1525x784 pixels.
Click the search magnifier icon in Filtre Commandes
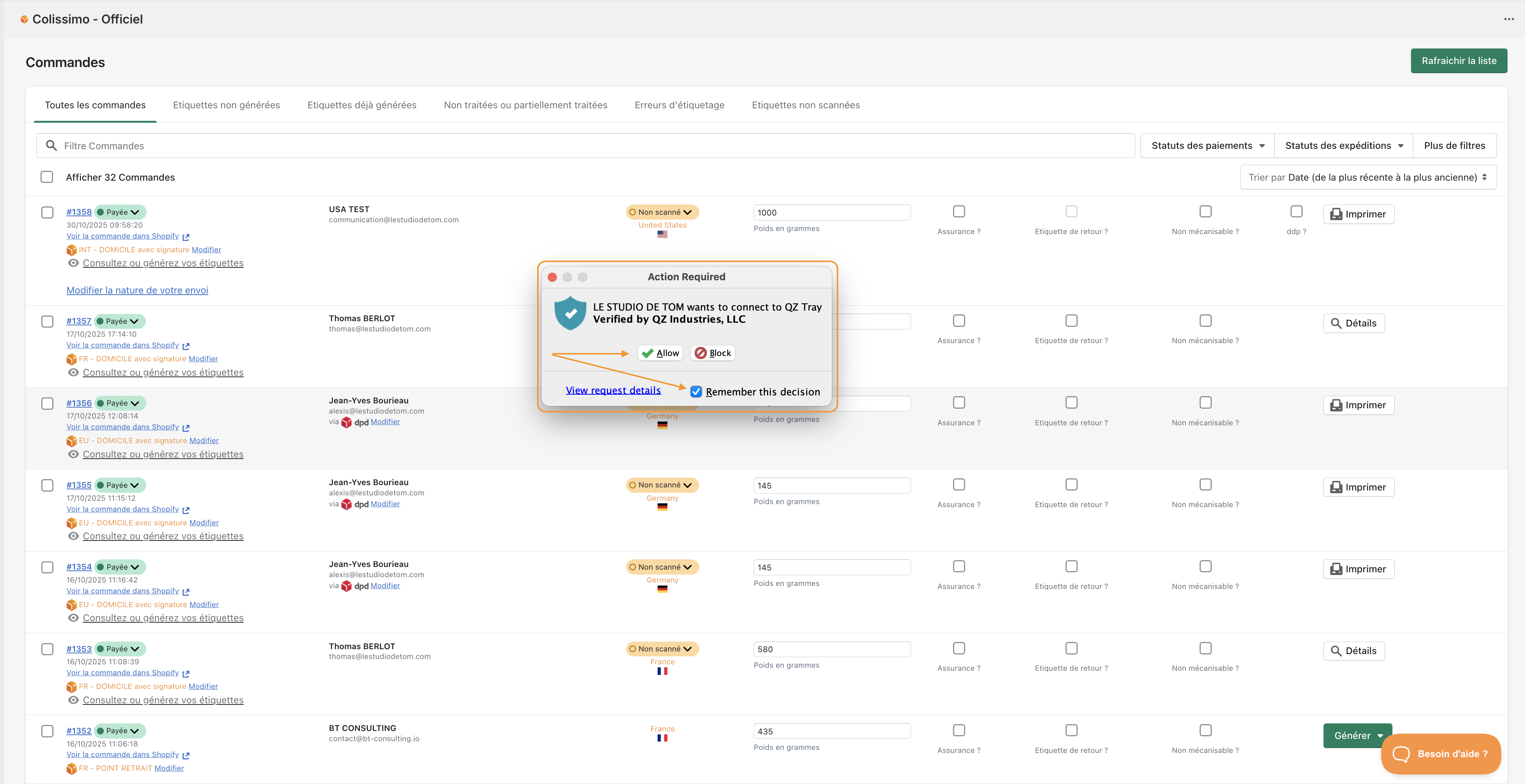point(52,146)
